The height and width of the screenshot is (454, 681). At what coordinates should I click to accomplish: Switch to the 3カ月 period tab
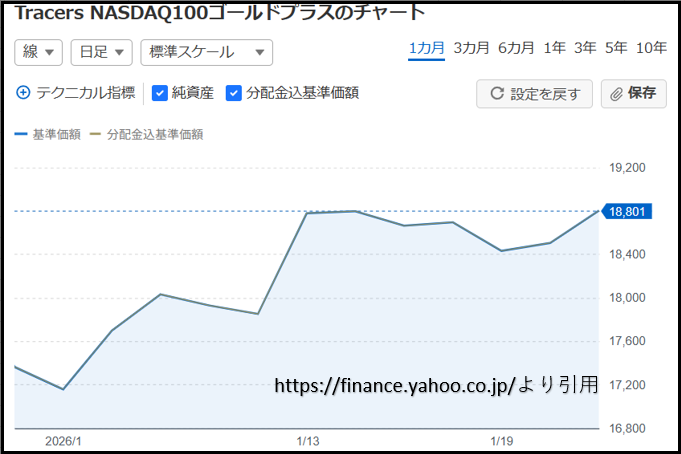click(x=471, y=48)
